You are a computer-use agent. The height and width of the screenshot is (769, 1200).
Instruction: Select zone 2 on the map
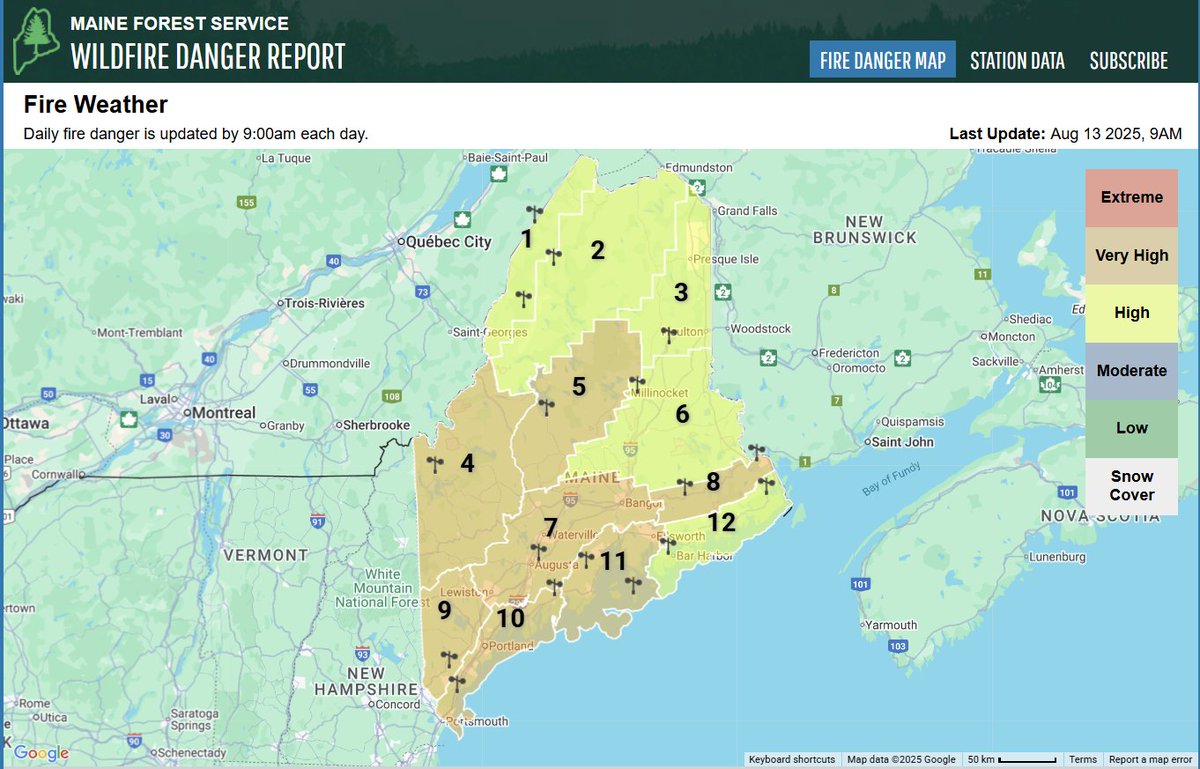(598, 250)
